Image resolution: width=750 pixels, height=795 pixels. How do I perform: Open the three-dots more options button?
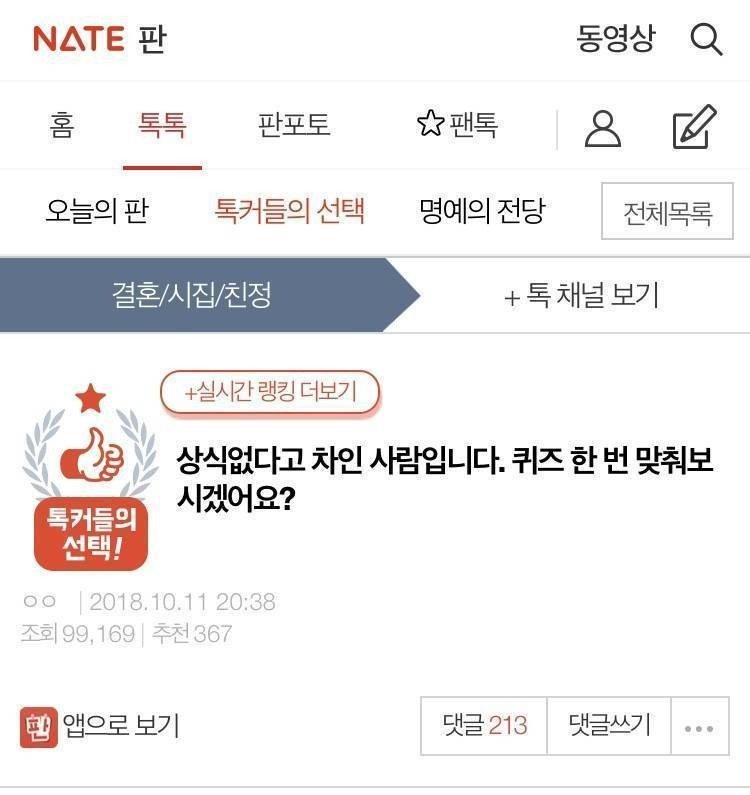point(699,727)
